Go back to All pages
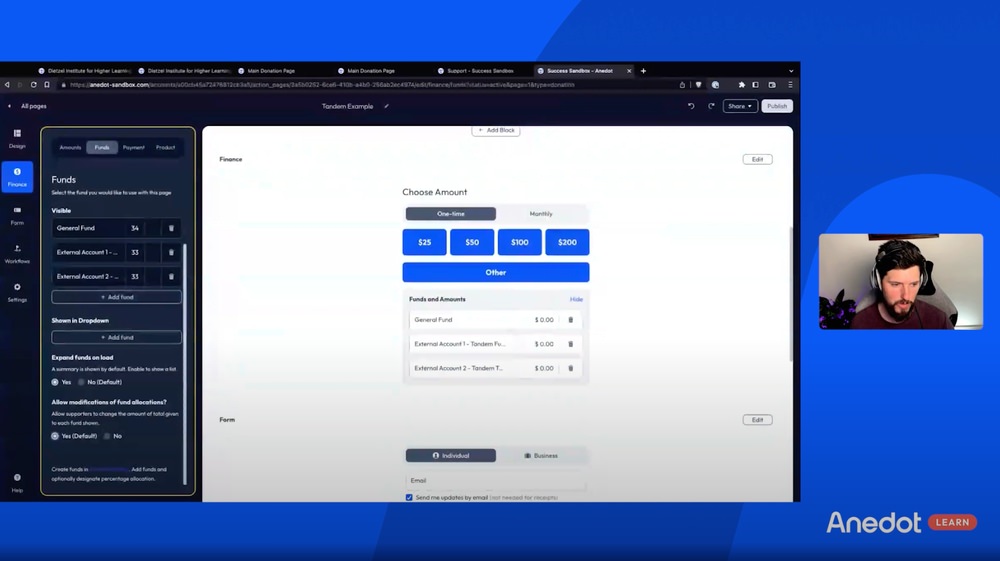1000x561 pixels. (x=27, y=106)
